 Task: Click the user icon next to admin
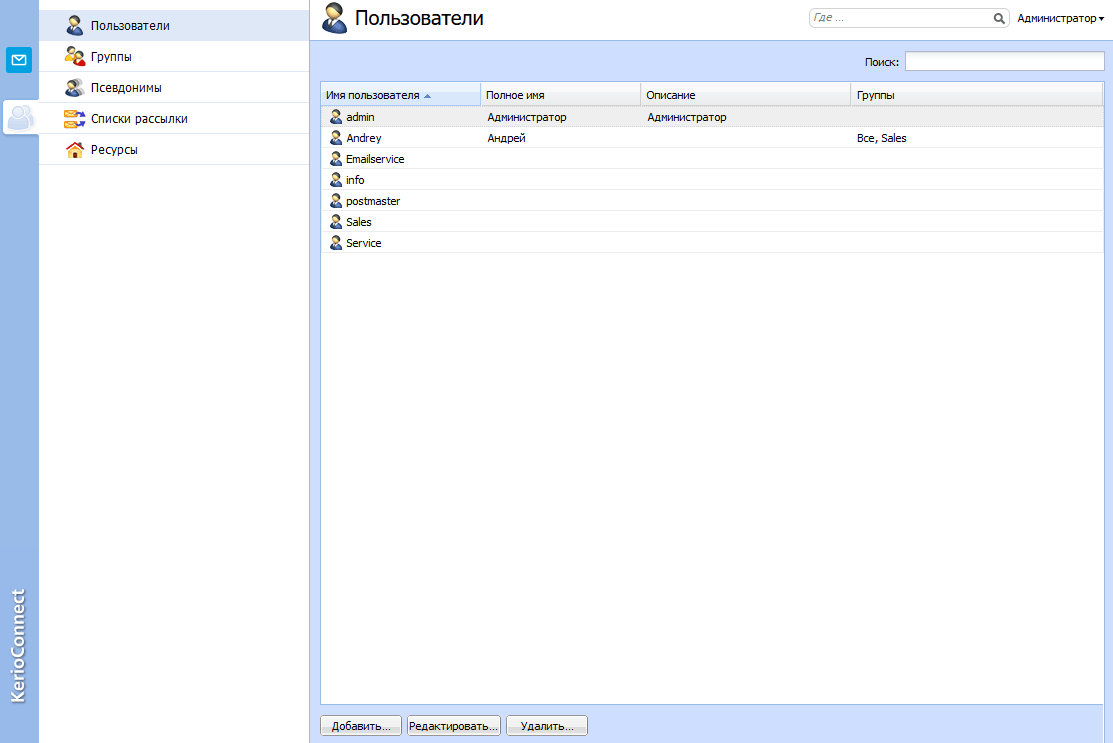coord(336,117)
